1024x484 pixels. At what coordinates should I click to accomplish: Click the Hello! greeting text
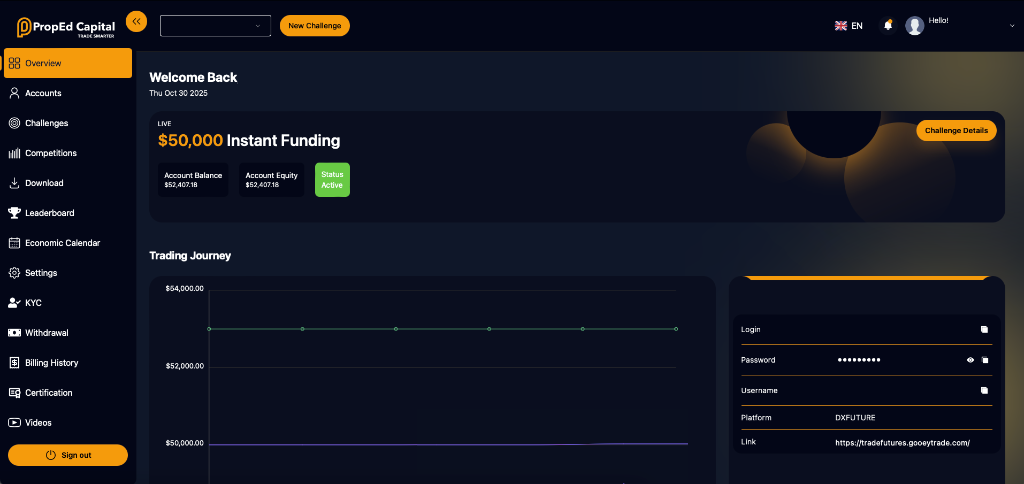click(938, 21)
